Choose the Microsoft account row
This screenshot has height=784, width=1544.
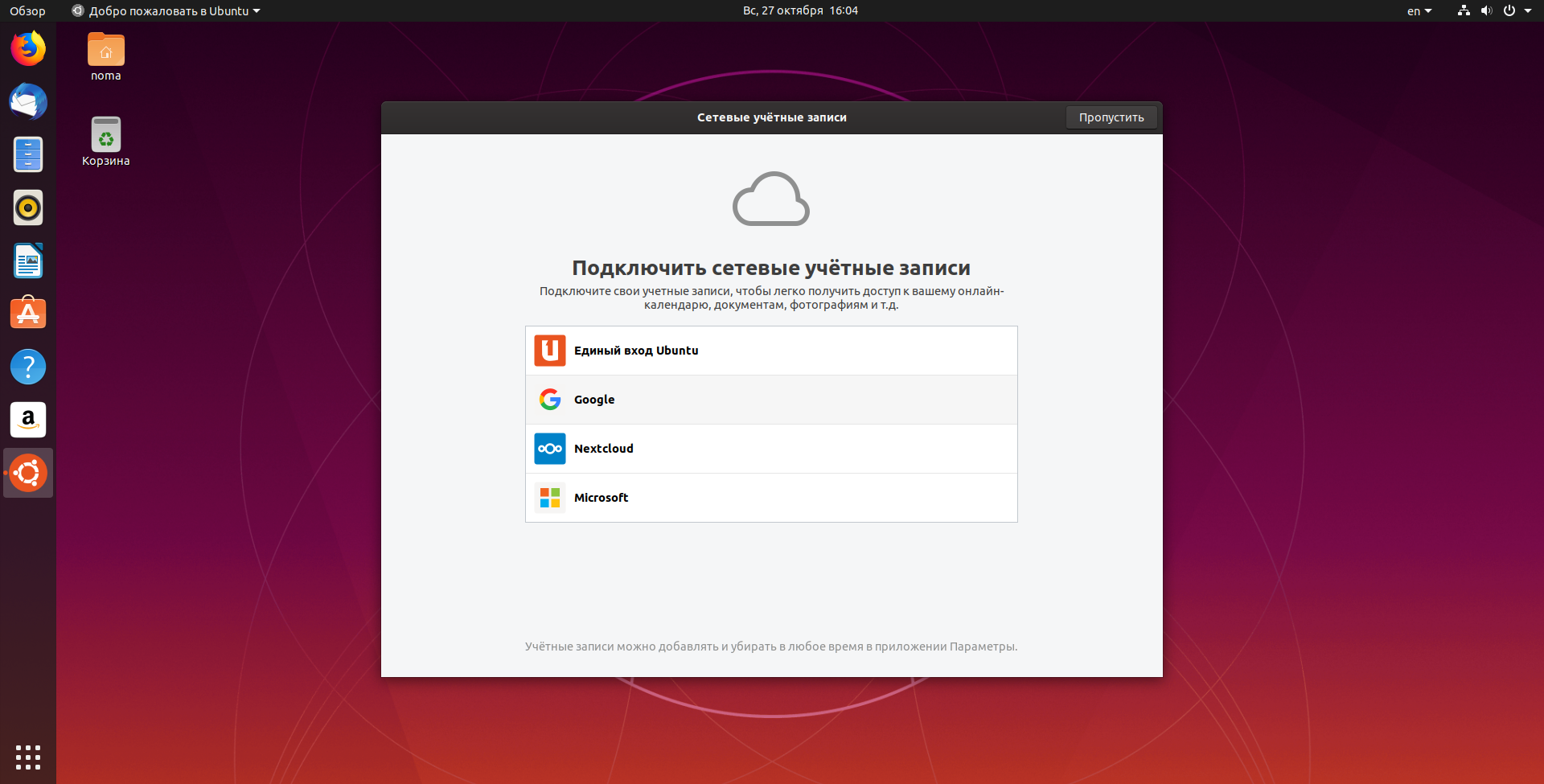click(x=771, y=498)
